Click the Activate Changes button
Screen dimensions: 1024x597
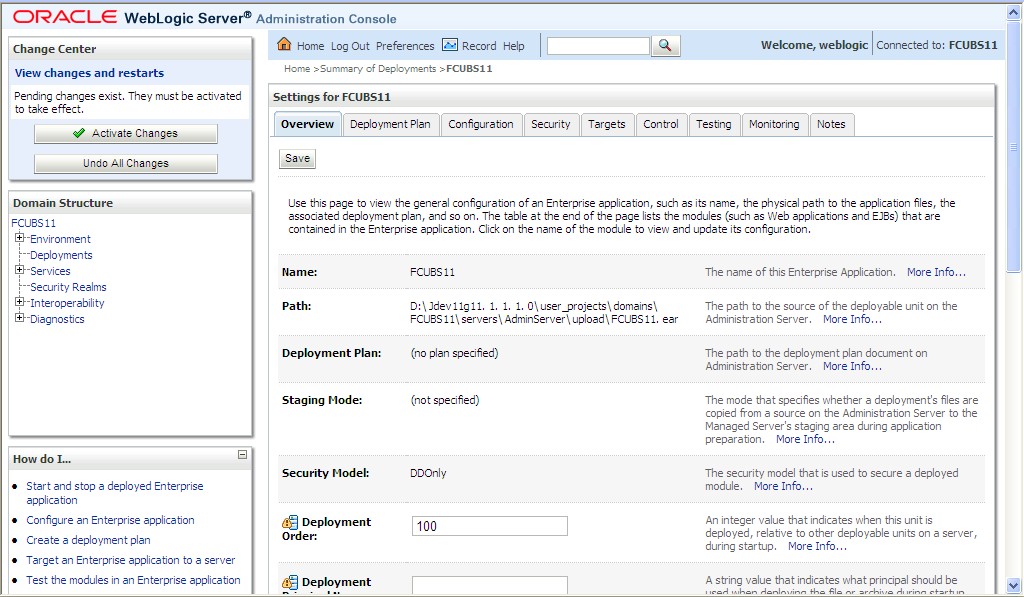[125, 133]
